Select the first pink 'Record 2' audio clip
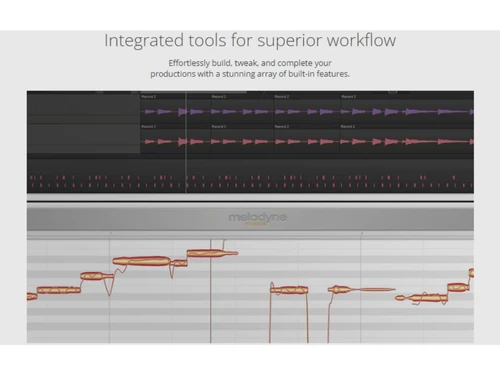 pos(175,138)
